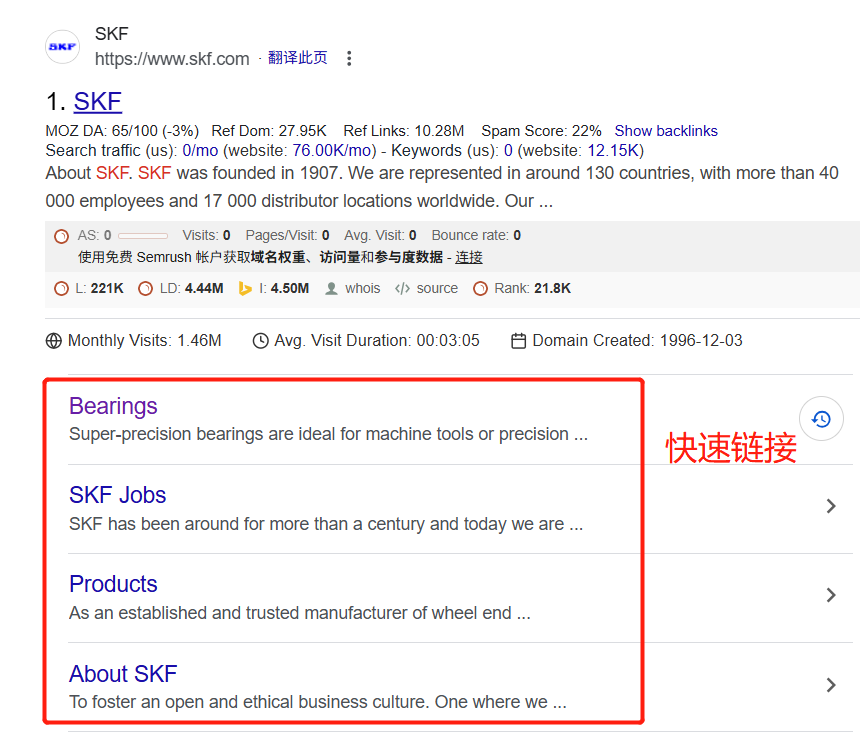The height and width of the screenshot is (741, 866).
Task: Click the 翻译此页 translate option
Action: click(x=298, y=58)
